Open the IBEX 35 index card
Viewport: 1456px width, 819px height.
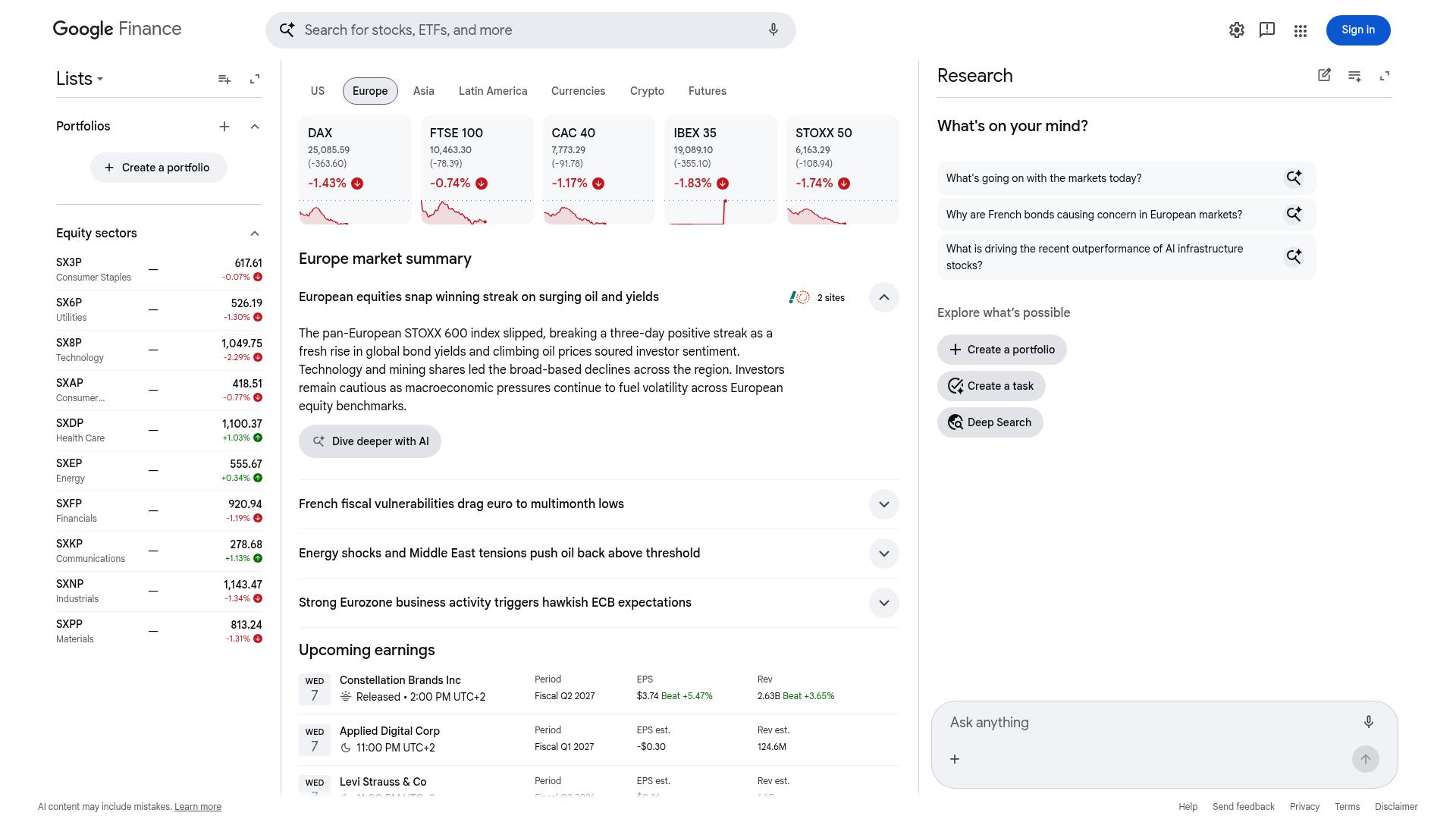(x=720, y=170)
